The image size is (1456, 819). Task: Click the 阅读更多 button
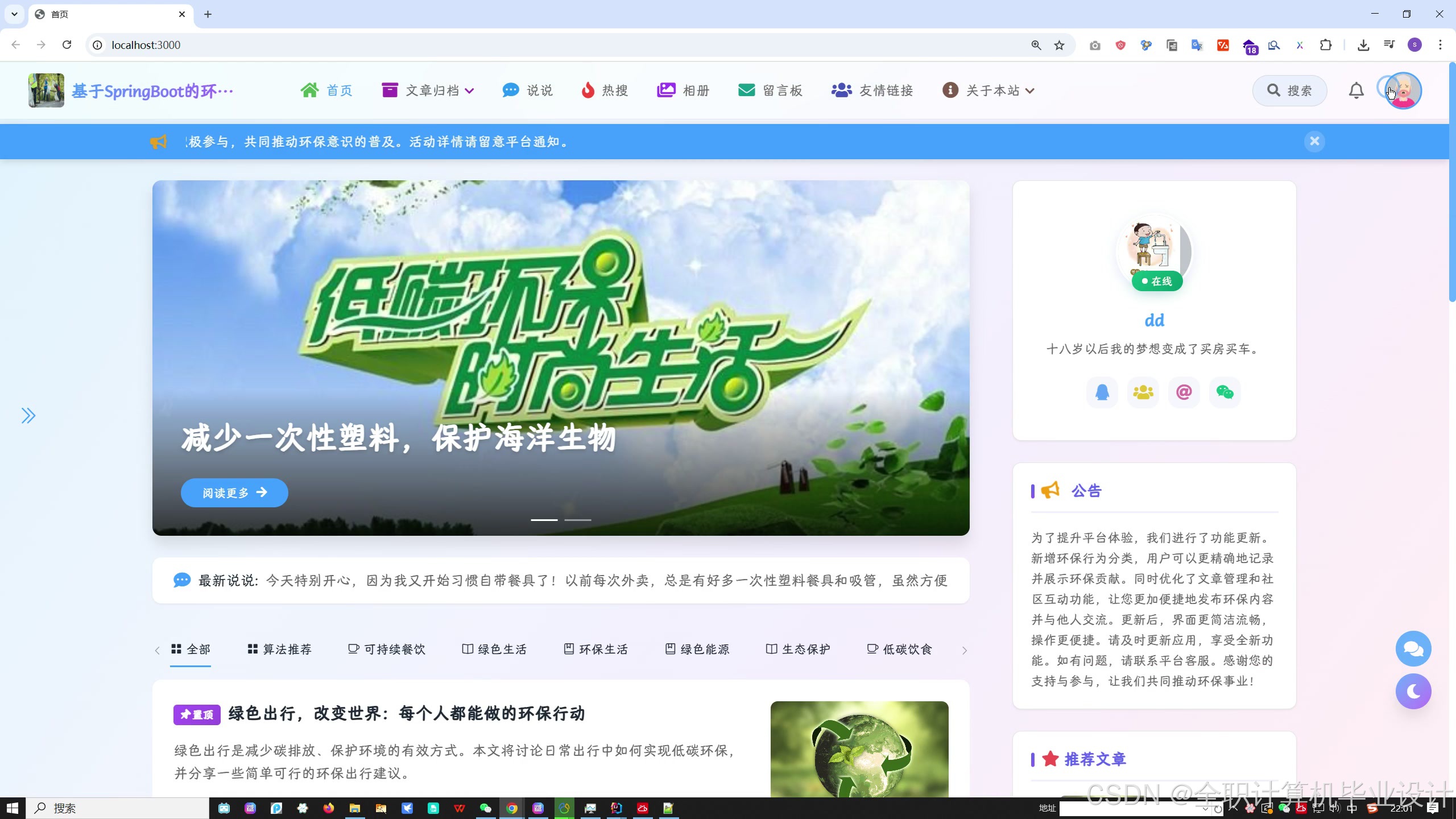pos(234,493)
